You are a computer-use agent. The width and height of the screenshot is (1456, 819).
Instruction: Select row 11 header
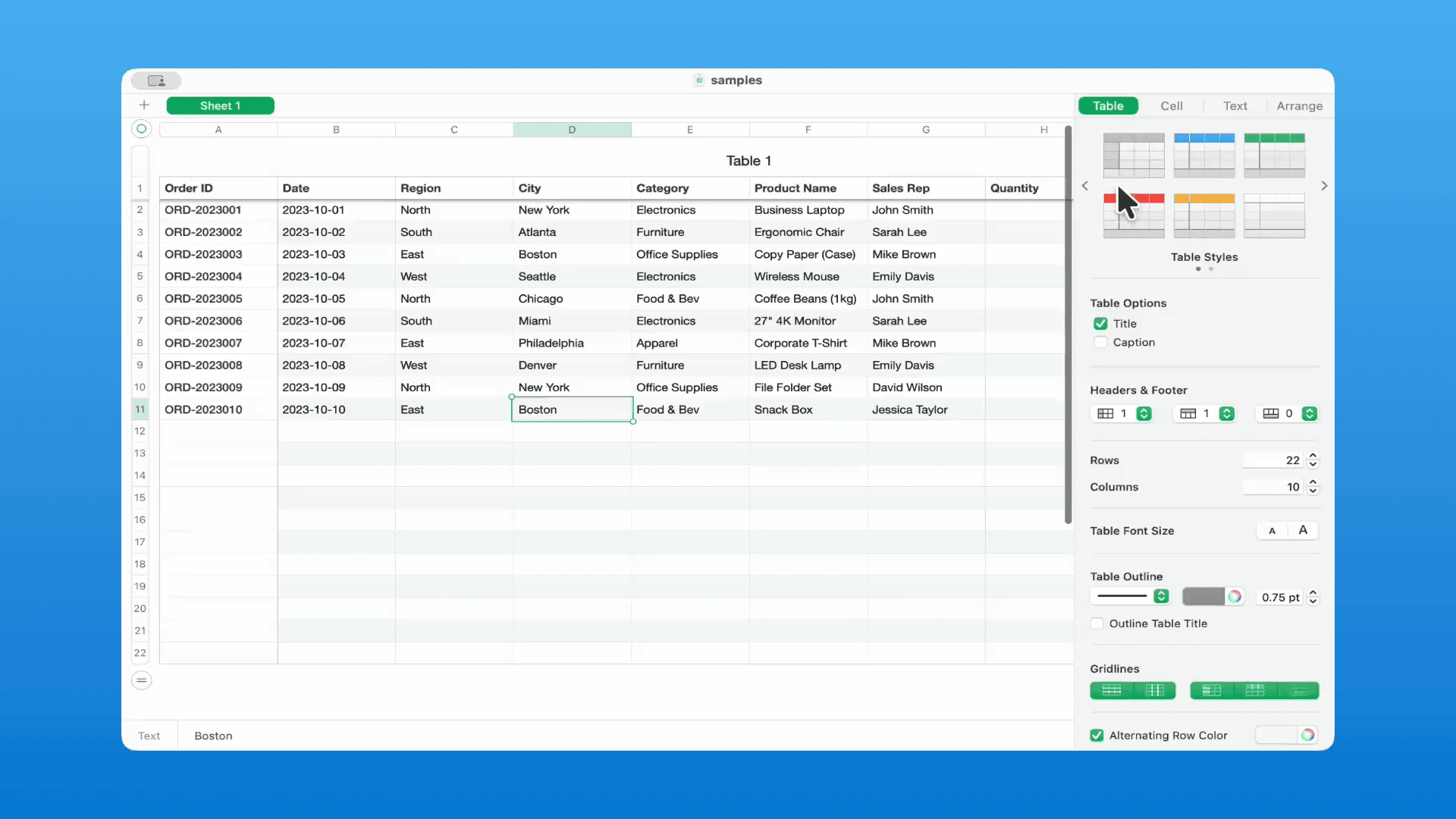(x=140, y=409)
